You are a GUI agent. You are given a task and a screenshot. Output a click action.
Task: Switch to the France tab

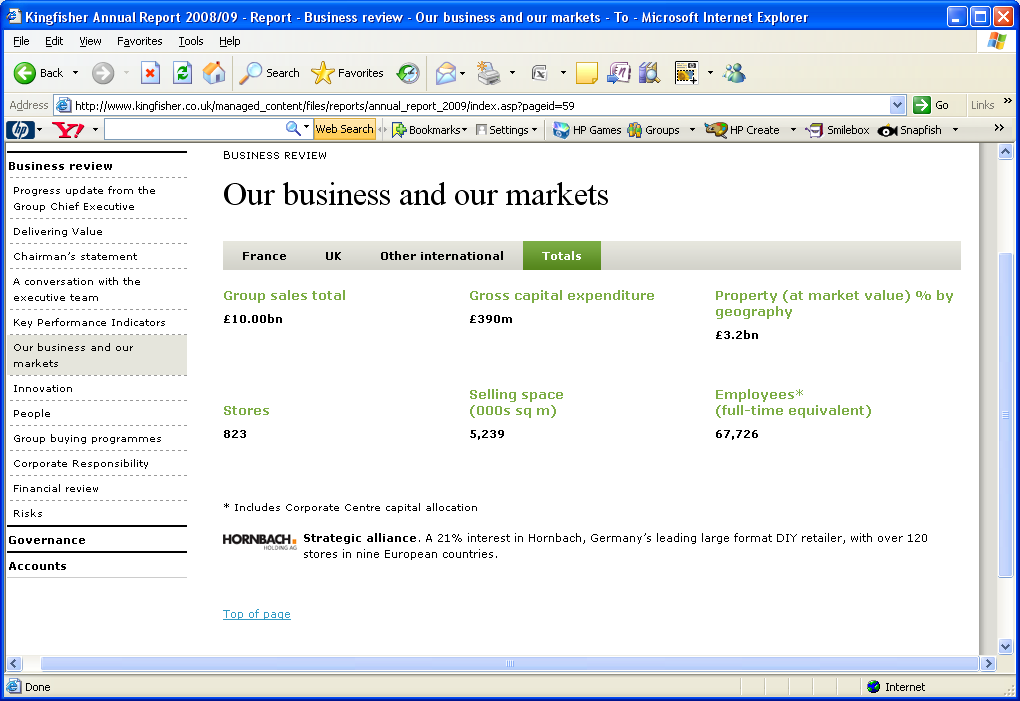pos(264,256)
